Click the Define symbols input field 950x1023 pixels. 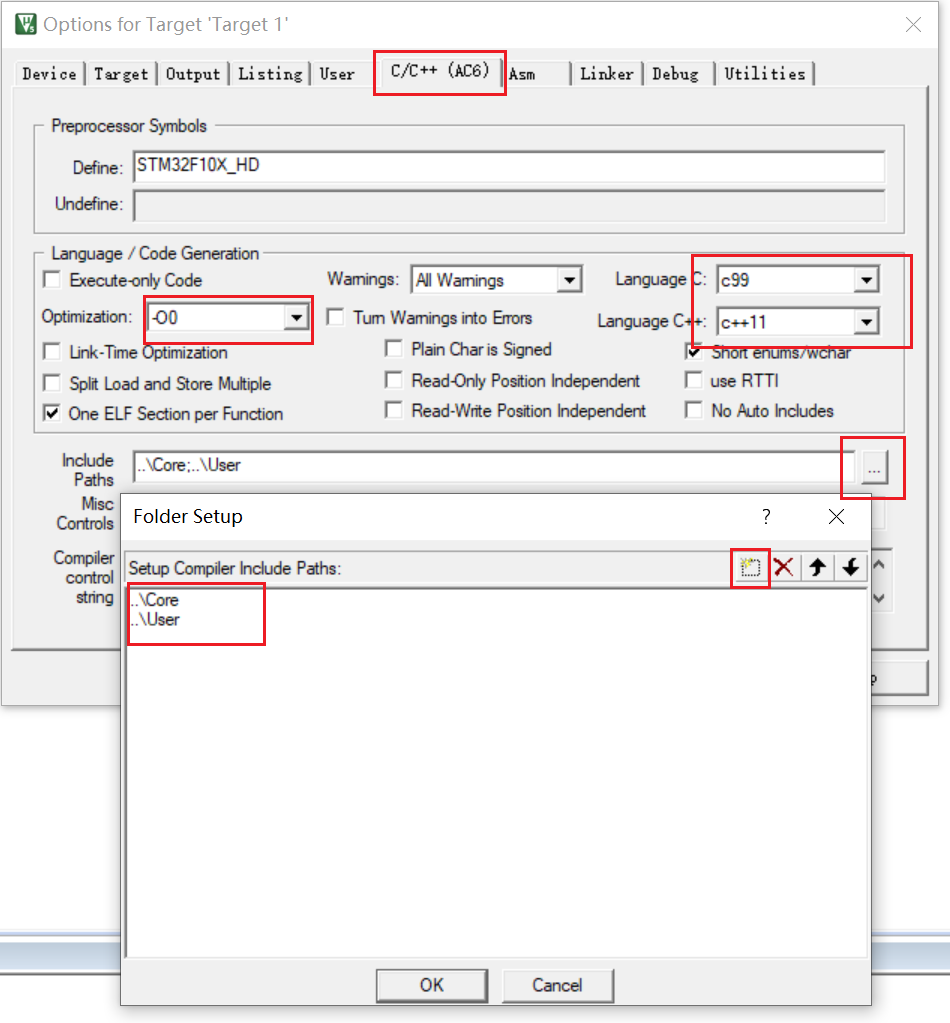(x=509, y=166)
